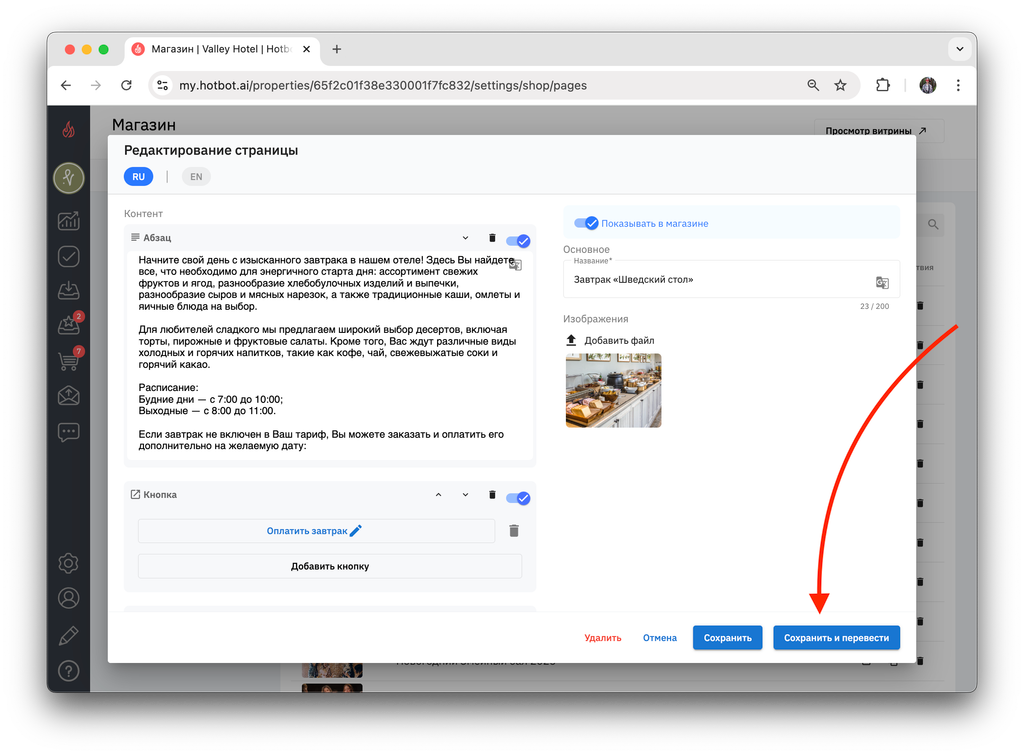Move the Кнопка block up with chevron

point(438,494)
